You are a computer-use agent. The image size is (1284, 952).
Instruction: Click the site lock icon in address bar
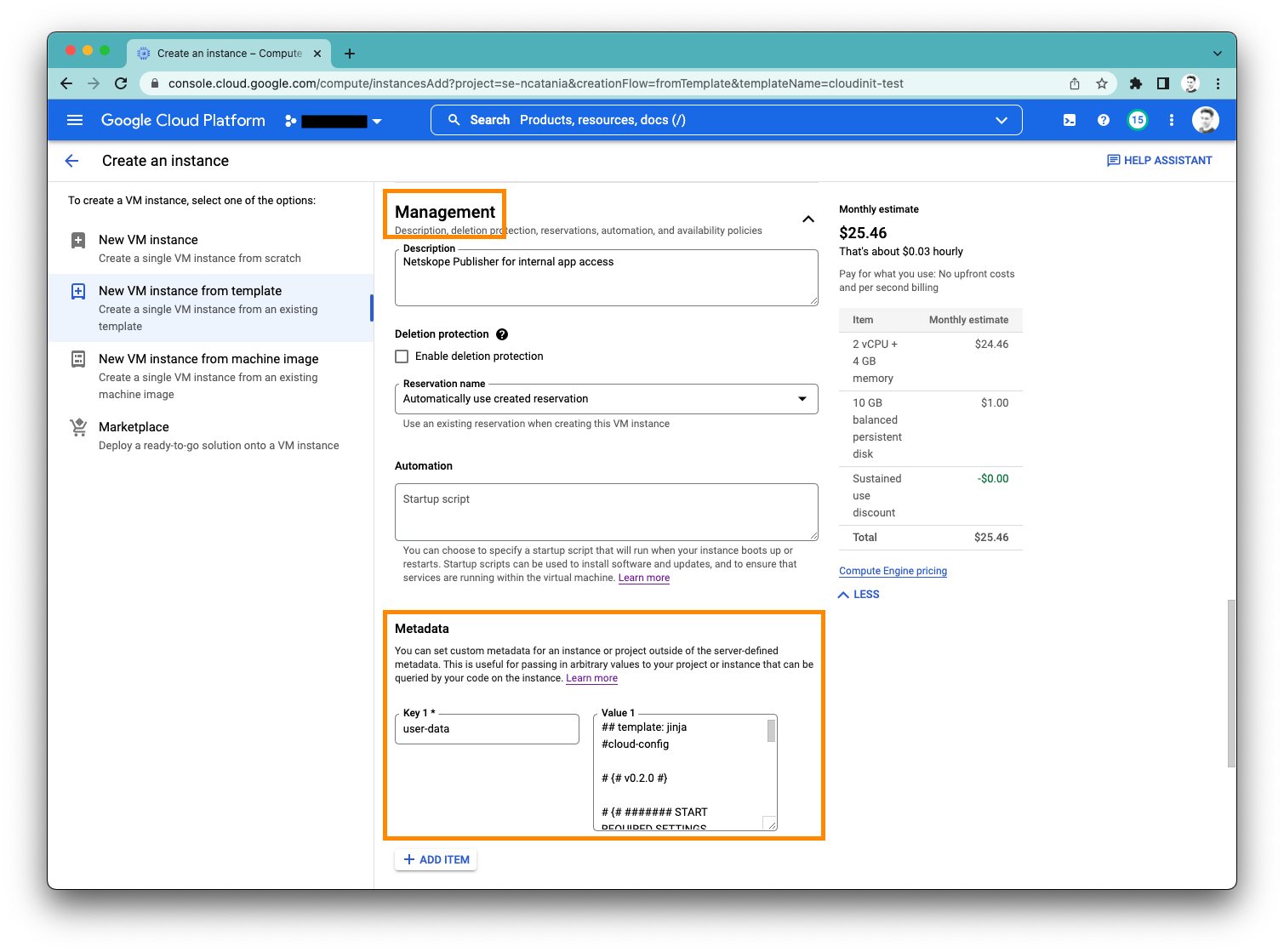pos(154,83)
